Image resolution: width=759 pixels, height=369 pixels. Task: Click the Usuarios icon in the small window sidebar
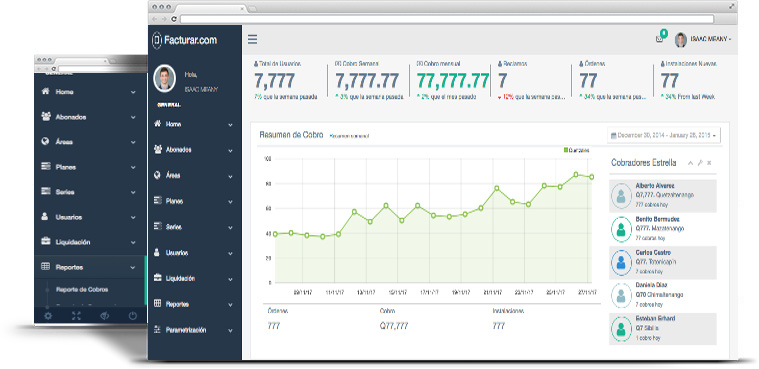46,217
